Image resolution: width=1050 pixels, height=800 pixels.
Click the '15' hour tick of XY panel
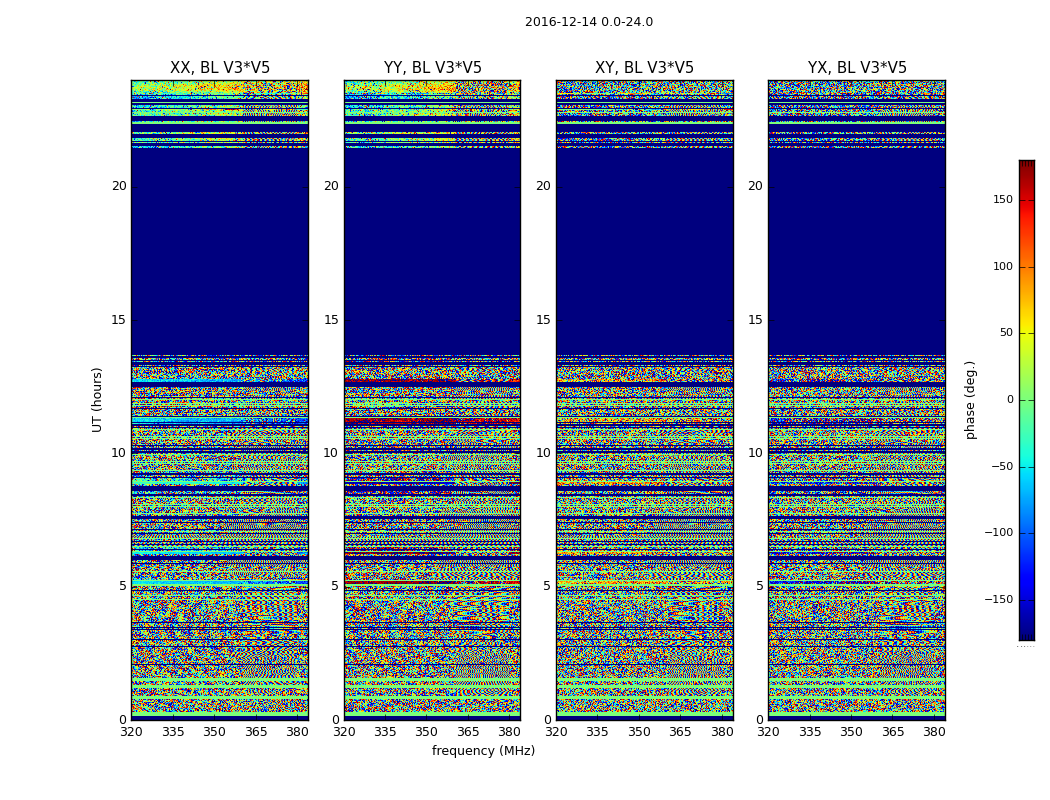pyautogui.click(x=544, y=320)
